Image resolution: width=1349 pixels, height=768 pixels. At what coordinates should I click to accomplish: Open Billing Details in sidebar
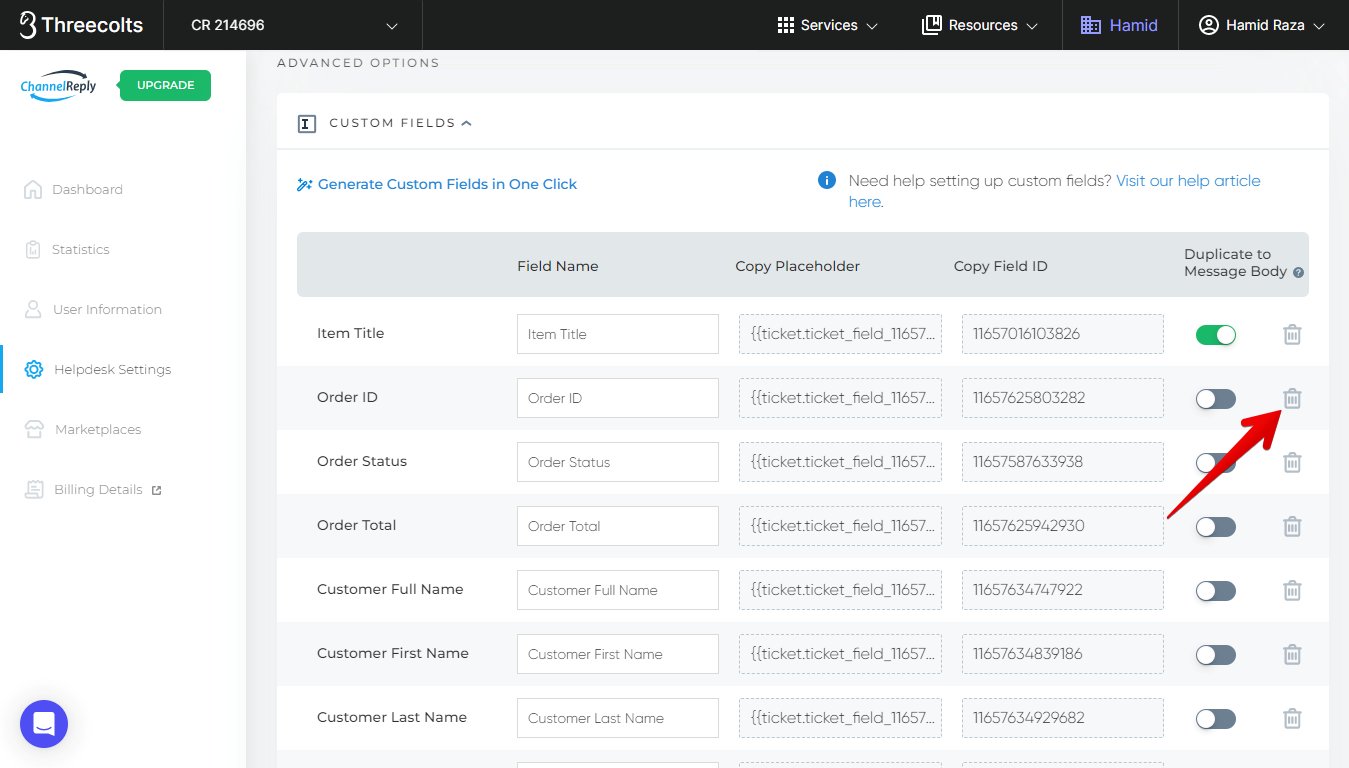click(98, 489)
